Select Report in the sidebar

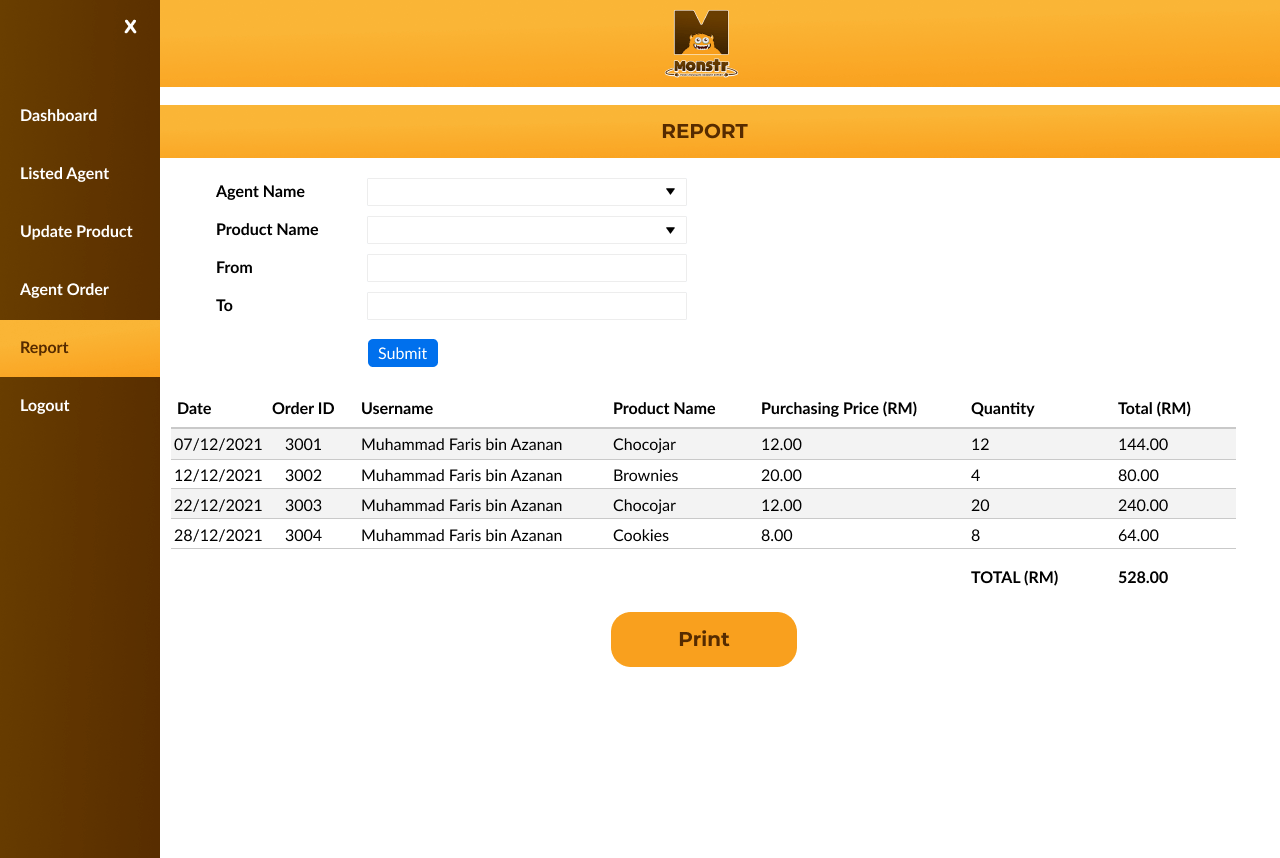click(x=45, y=348)
